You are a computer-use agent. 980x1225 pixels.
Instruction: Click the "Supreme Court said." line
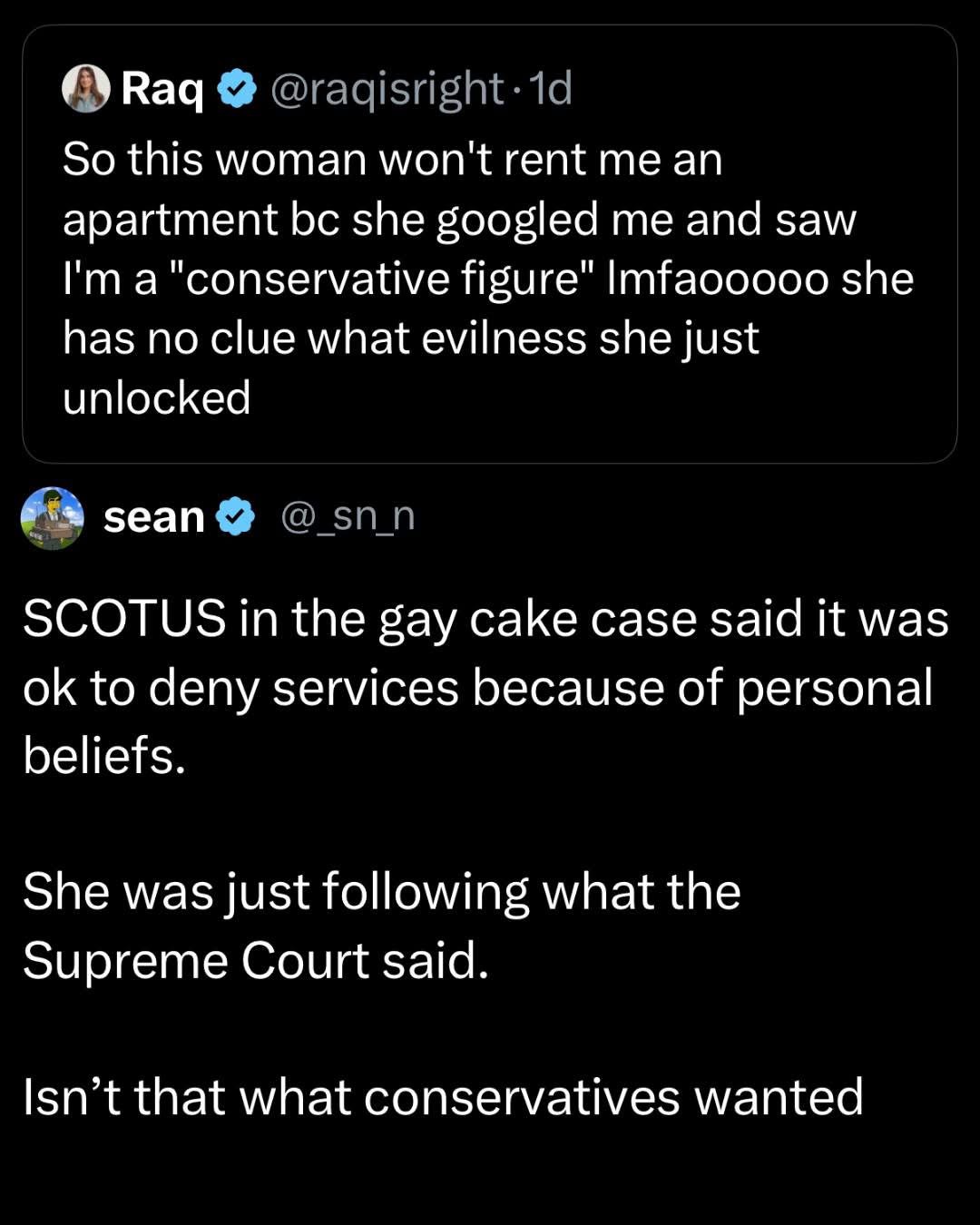tap(256, 960)
